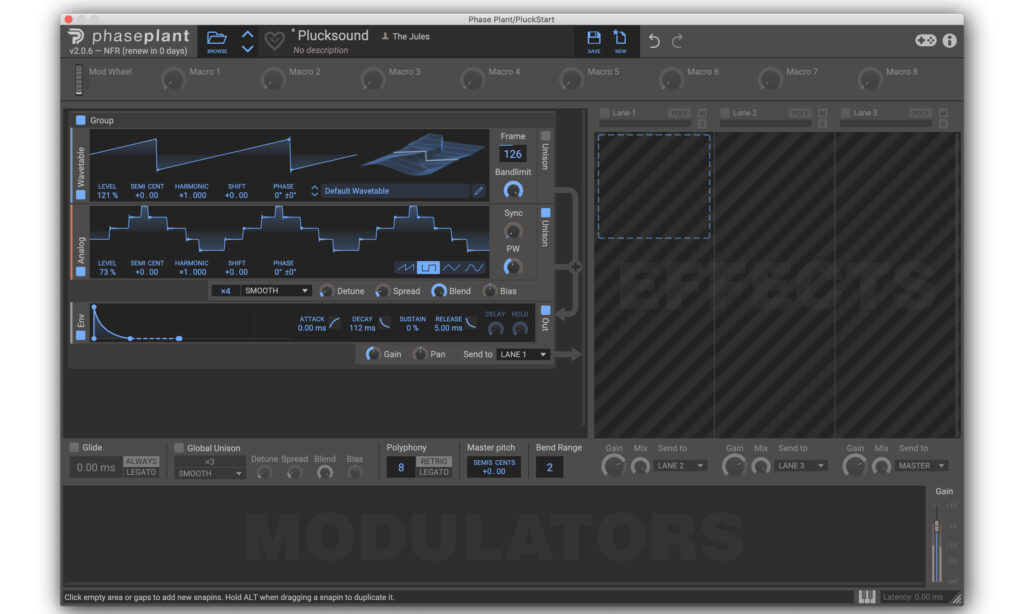Open the gamepad settings icon
This screenshot has height=614, width=1024.
pos(925,40)
